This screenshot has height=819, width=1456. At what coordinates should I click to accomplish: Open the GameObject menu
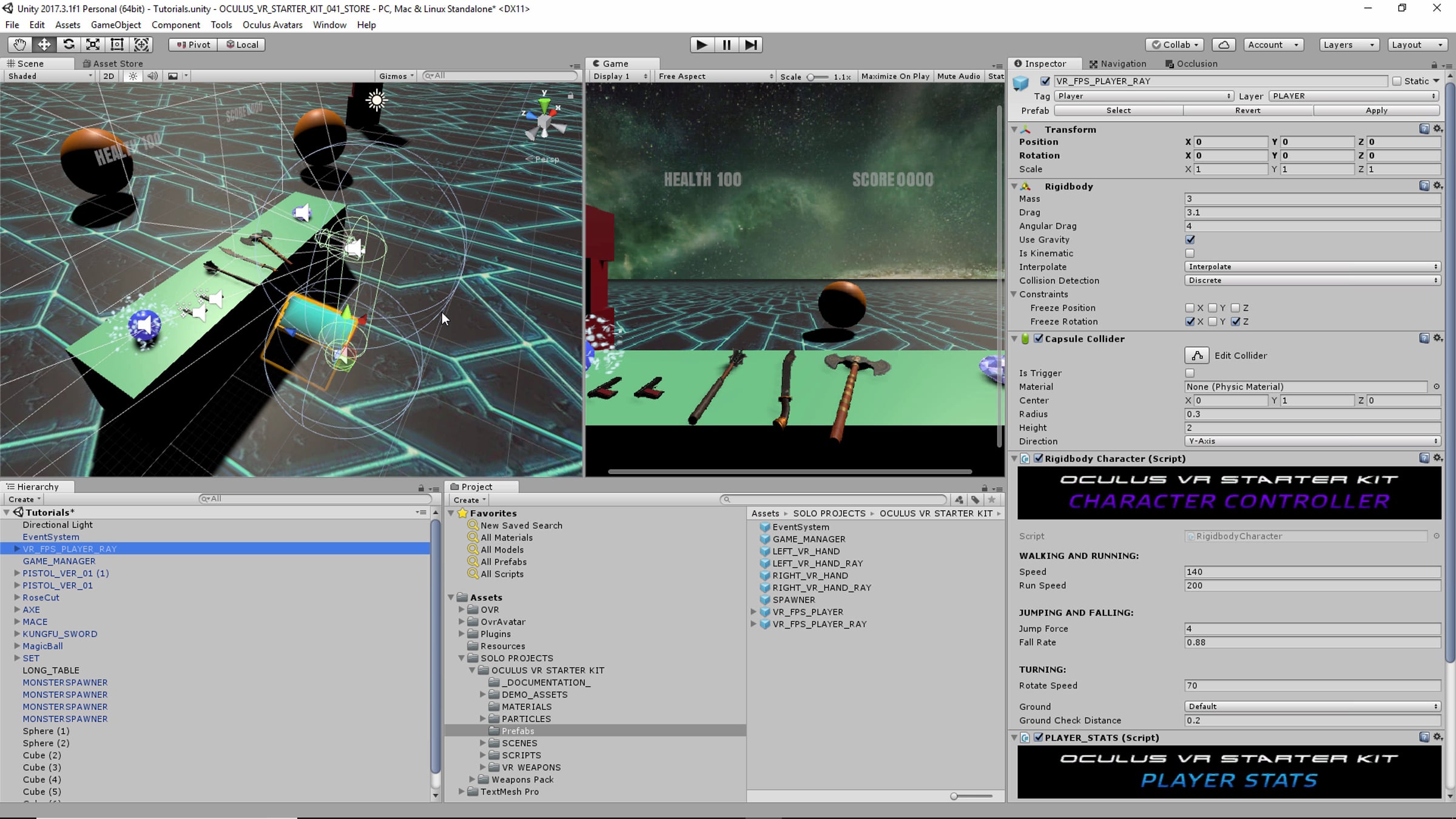115,25
